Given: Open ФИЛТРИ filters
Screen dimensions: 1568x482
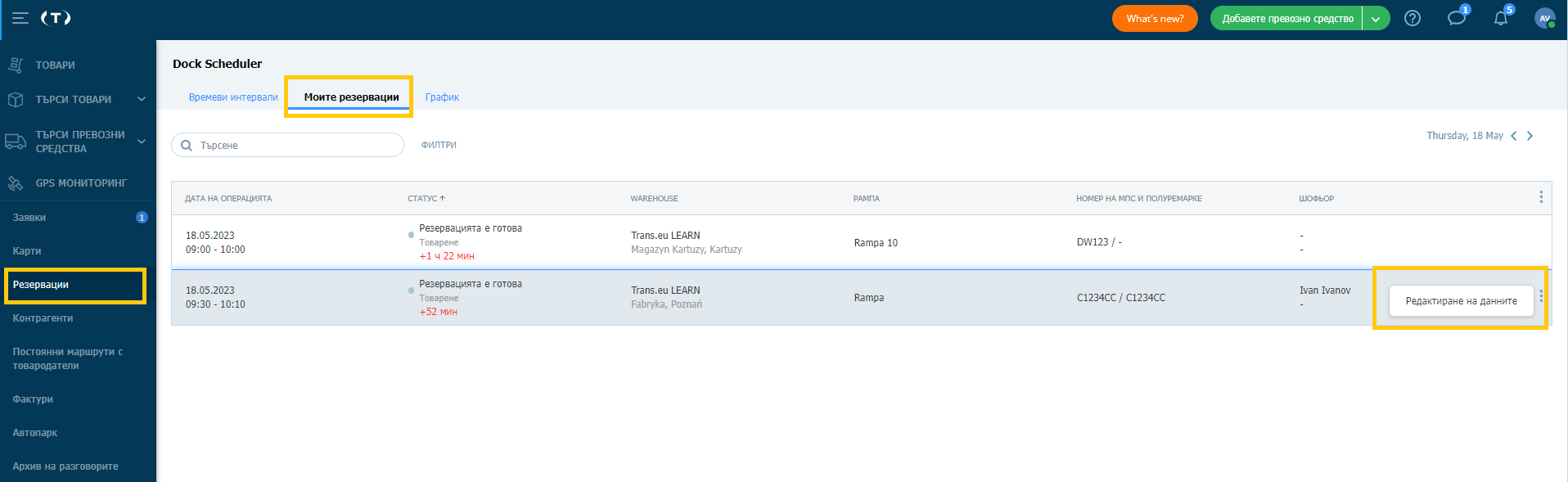Looking at the screenshot, I should (x=439, y=145).
